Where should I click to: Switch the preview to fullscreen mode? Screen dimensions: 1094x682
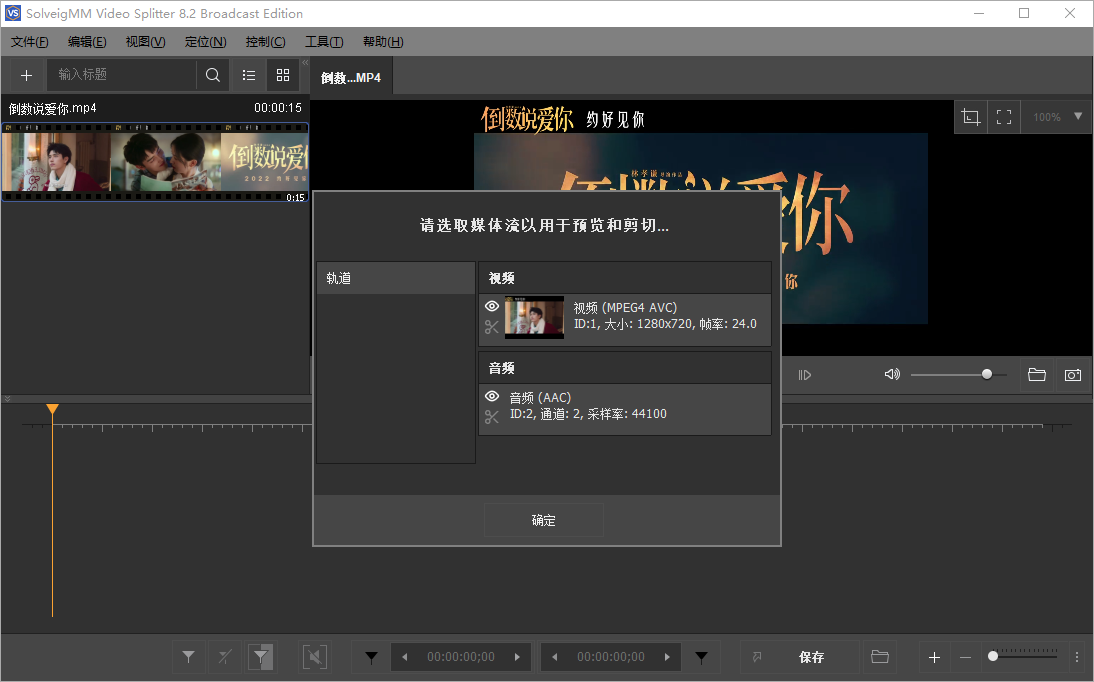(1004, 116)
